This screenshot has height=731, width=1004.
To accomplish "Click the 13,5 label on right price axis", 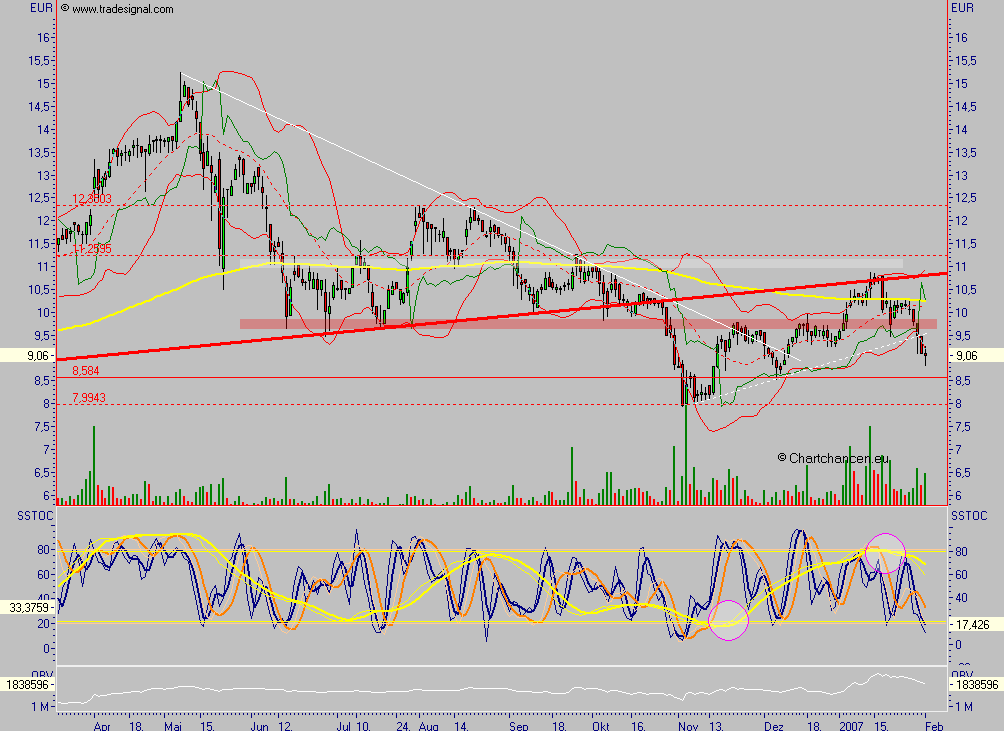I will pyautogui.click(x=966, y=152).
